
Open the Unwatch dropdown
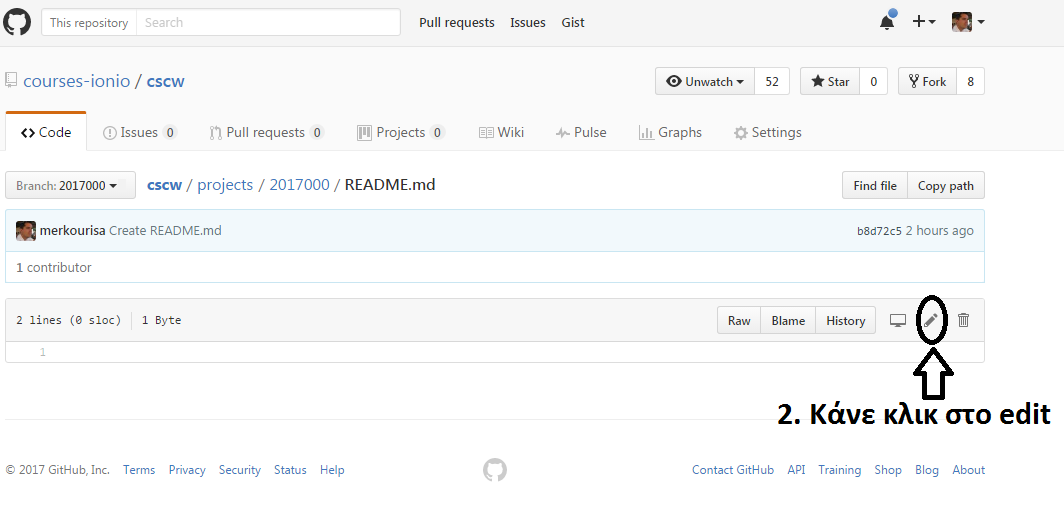coord(705,81)
